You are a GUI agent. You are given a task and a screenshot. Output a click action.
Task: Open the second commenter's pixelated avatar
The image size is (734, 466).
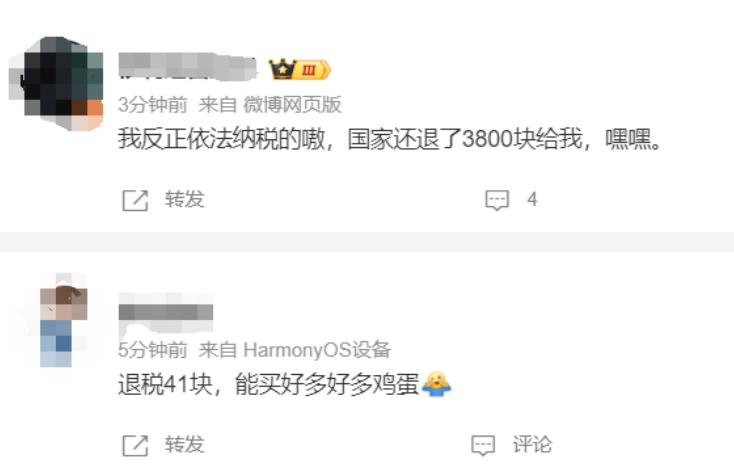tap(63, 320)
